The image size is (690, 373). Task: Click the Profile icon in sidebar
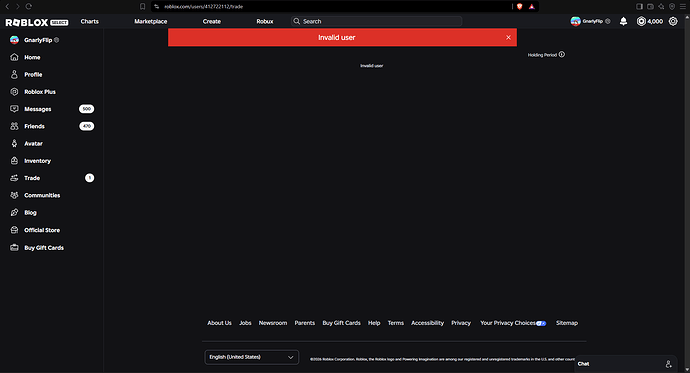pos(15,74)
